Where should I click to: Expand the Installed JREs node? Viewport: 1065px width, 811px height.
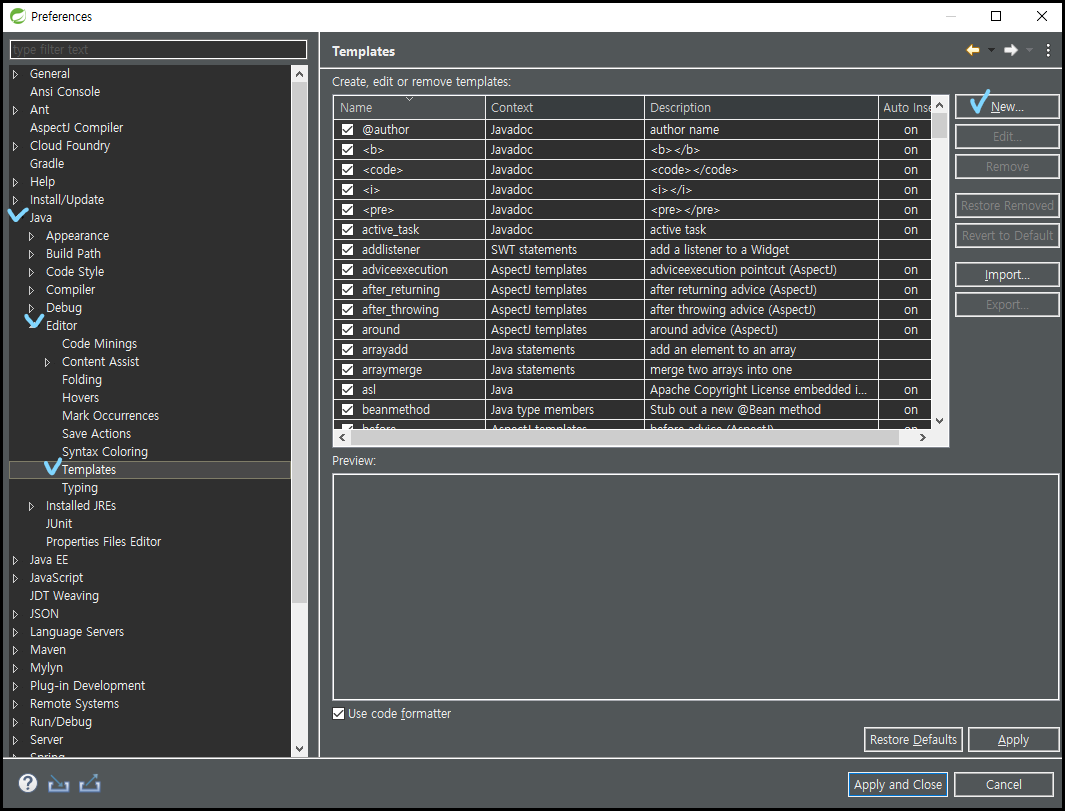[31, 506]
